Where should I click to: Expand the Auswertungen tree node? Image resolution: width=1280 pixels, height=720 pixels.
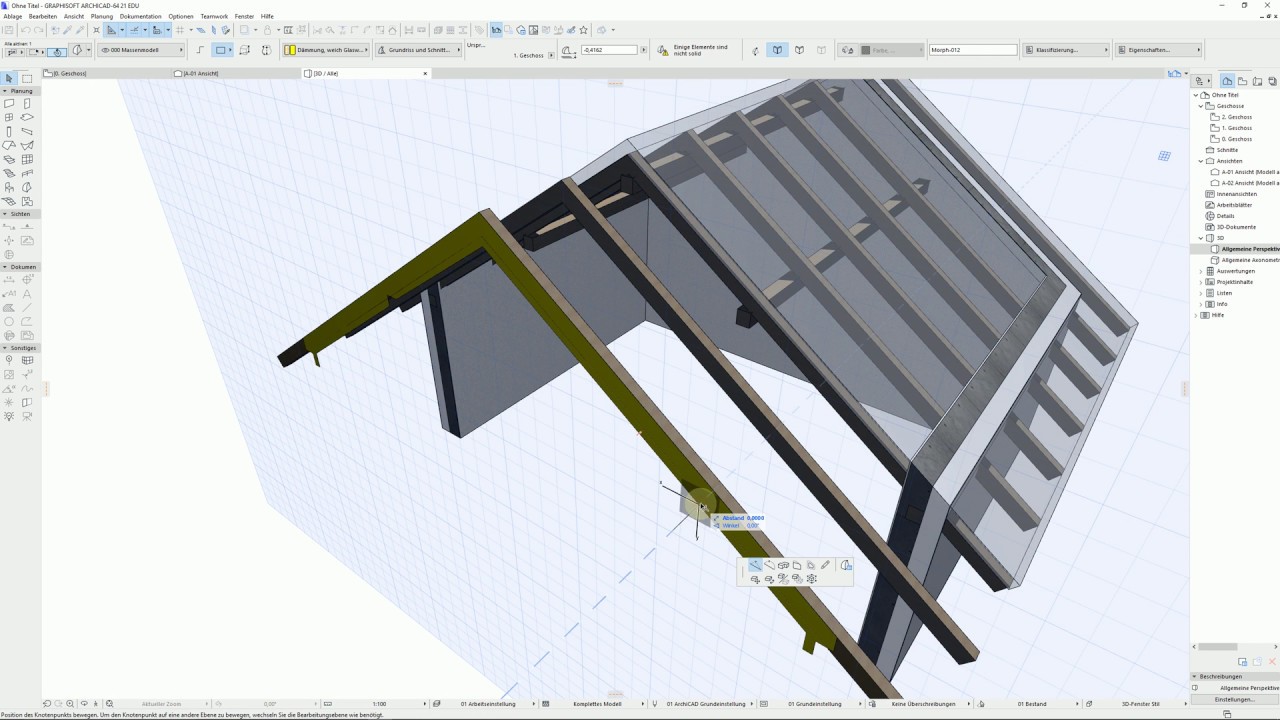point(1202,271)
